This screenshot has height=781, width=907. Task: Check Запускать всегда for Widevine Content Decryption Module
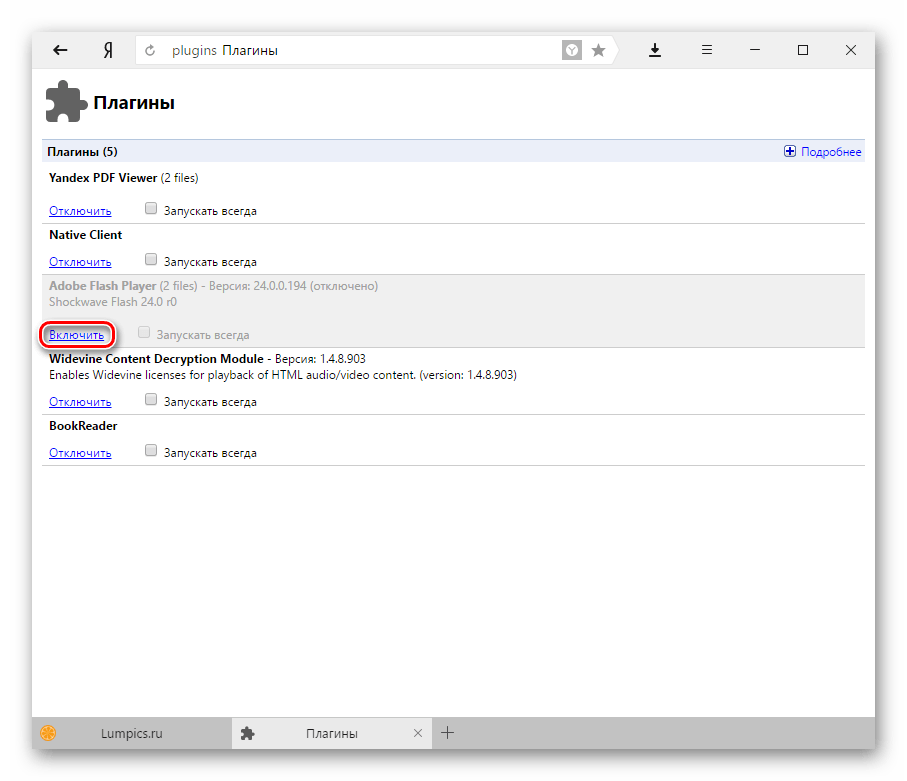[151, 399]
